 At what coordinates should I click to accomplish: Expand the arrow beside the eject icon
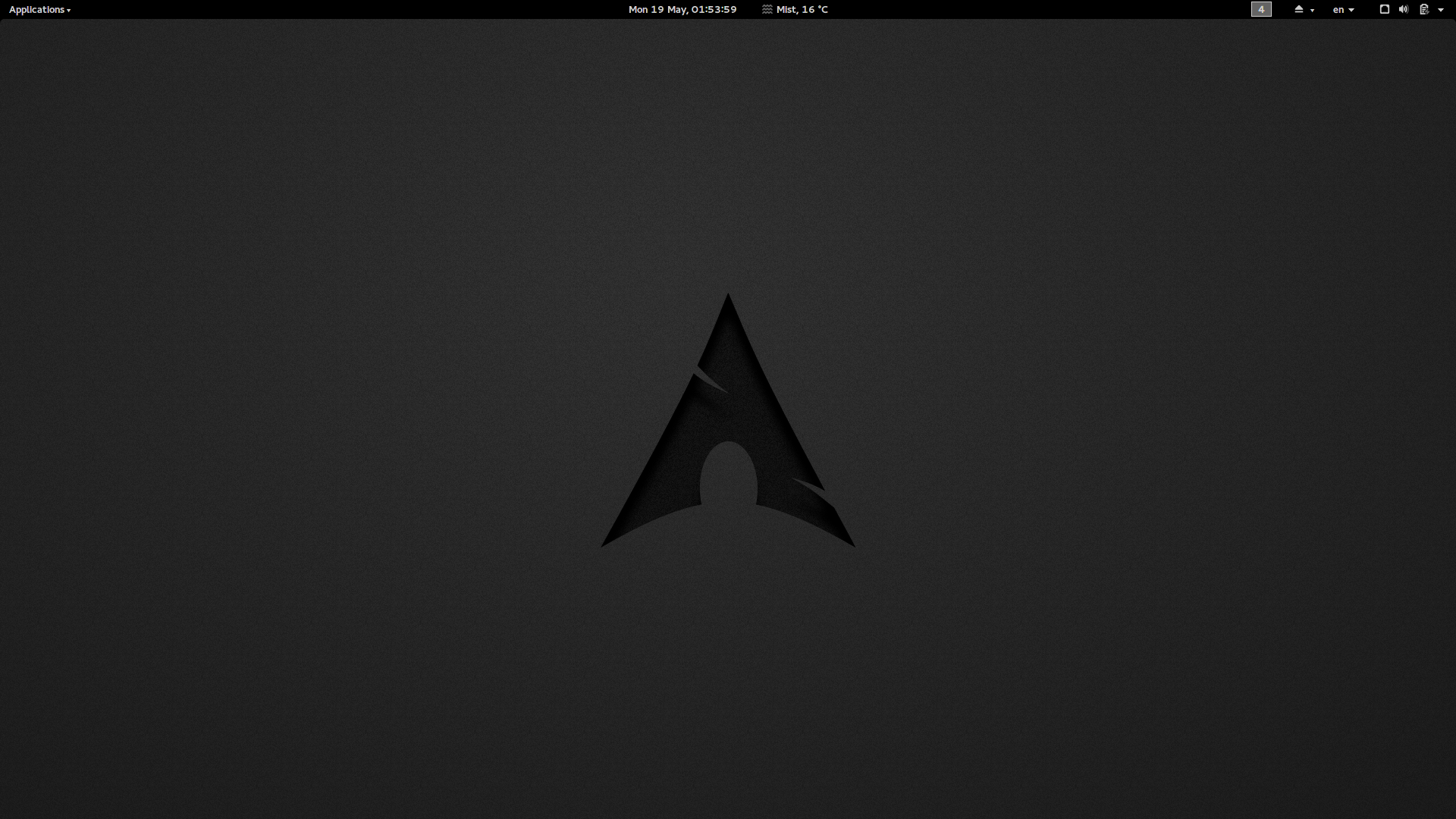(x=1312, y=10)
